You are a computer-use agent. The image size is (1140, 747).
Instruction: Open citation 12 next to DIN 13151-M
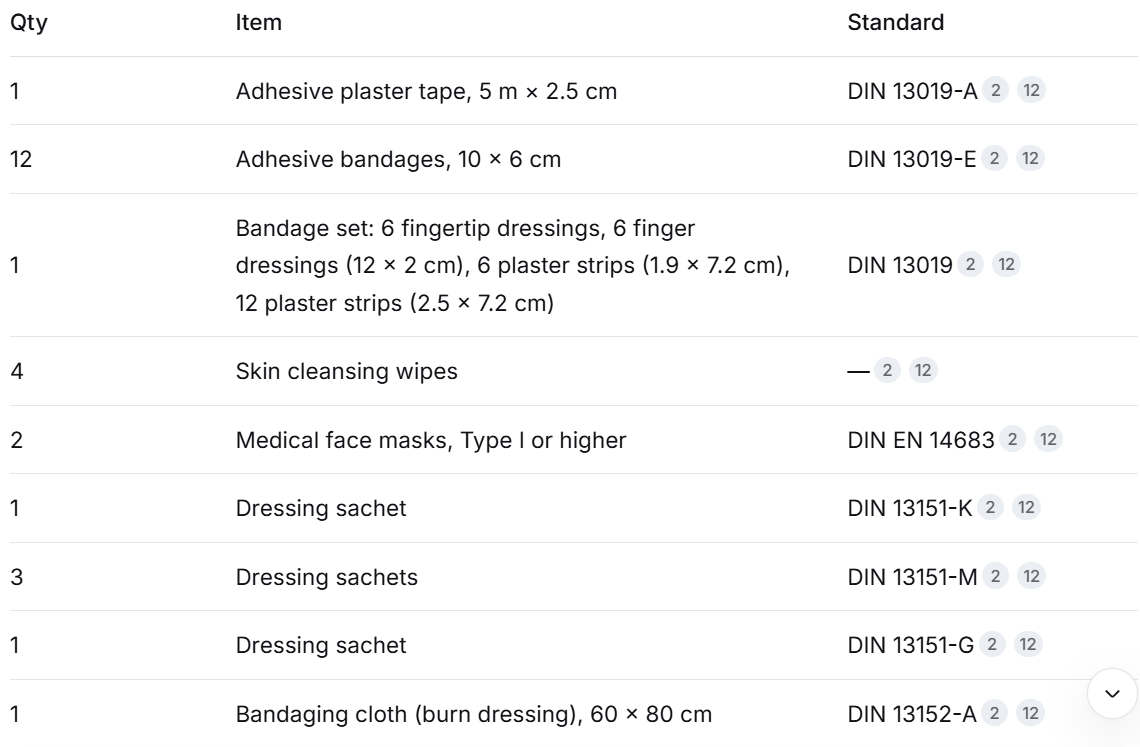point(1031,576)
